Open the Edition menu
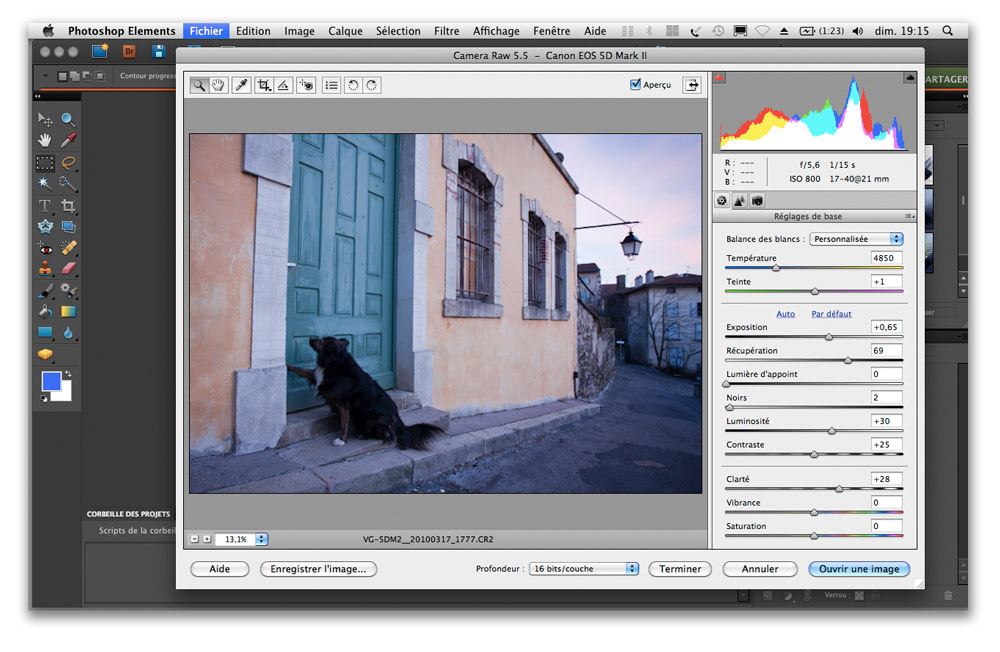 [253, 31]
